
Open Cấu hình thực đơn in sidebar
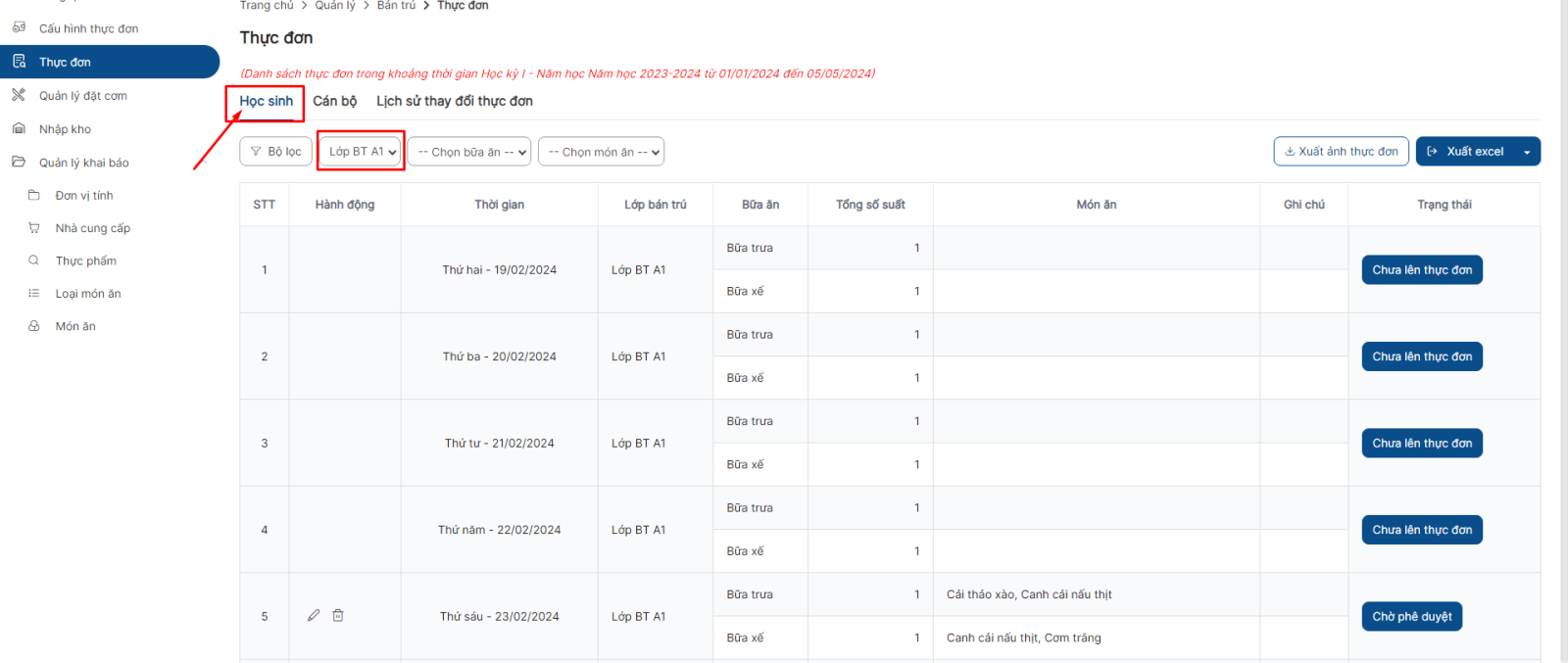click(88, 28)
